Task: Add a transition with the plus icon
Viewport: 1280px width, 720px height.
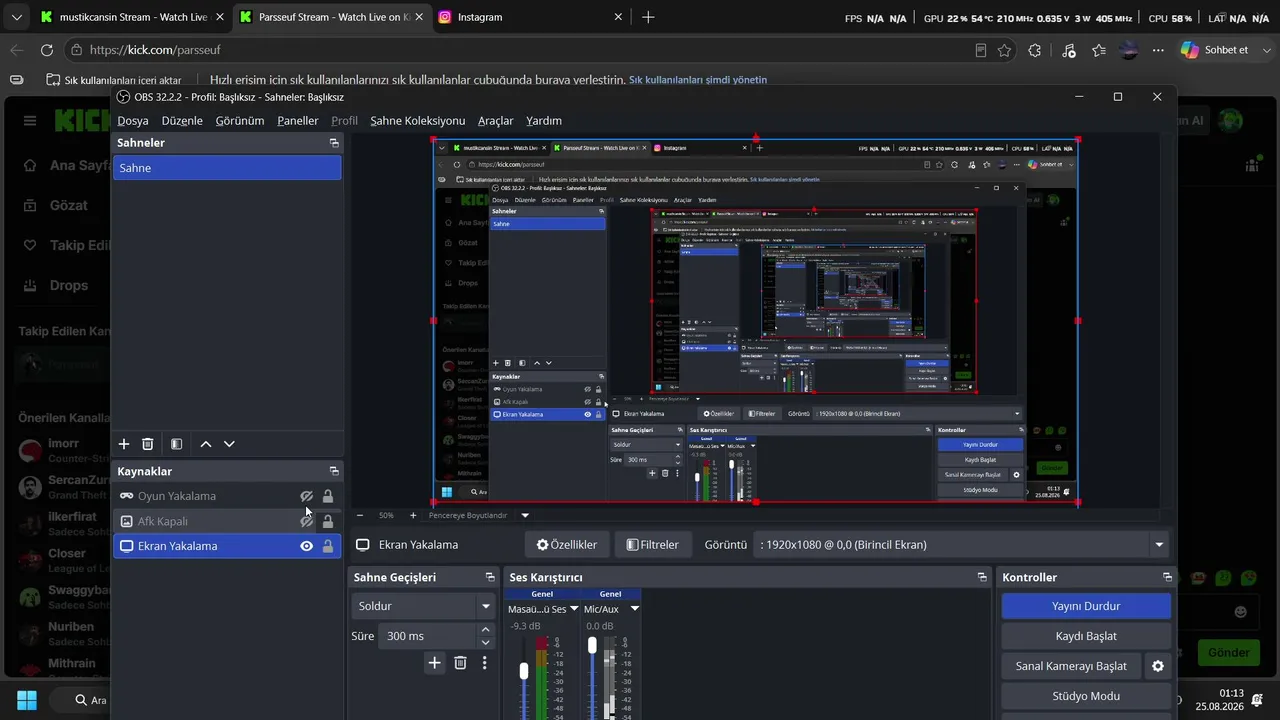Action: (x=434, y=662)
